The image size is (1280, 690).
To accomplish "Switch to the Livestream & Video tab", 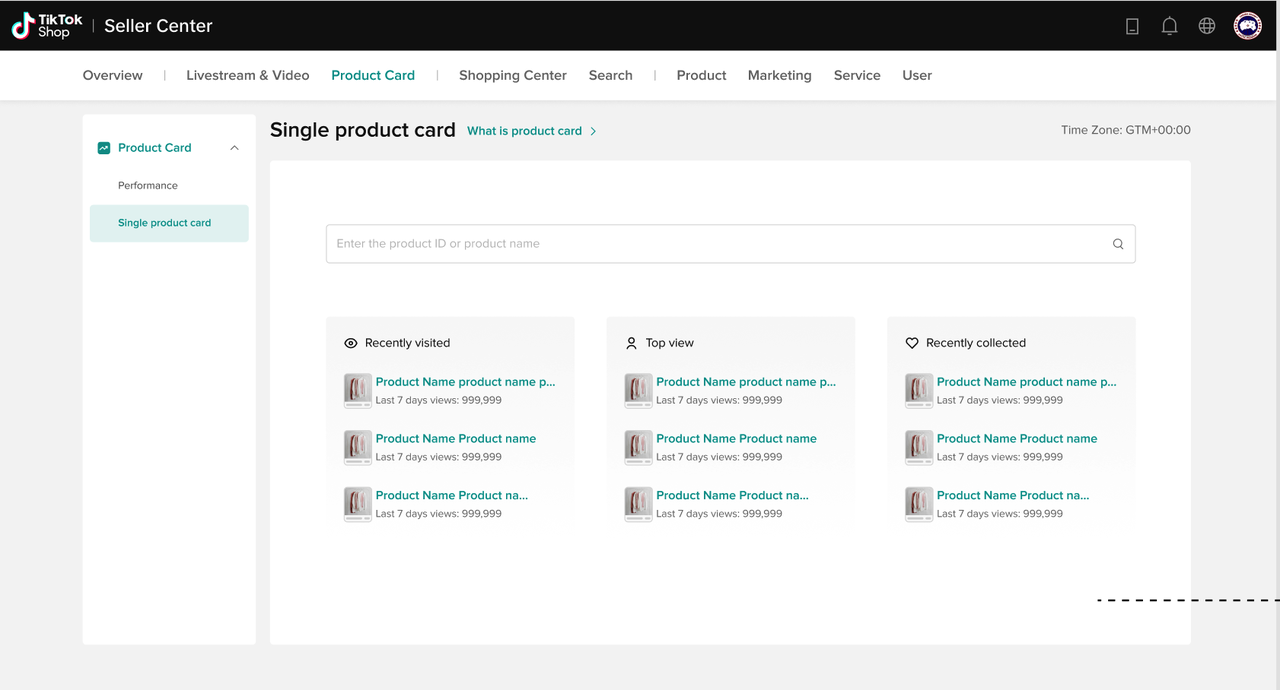I will click(x=247, y=75).
